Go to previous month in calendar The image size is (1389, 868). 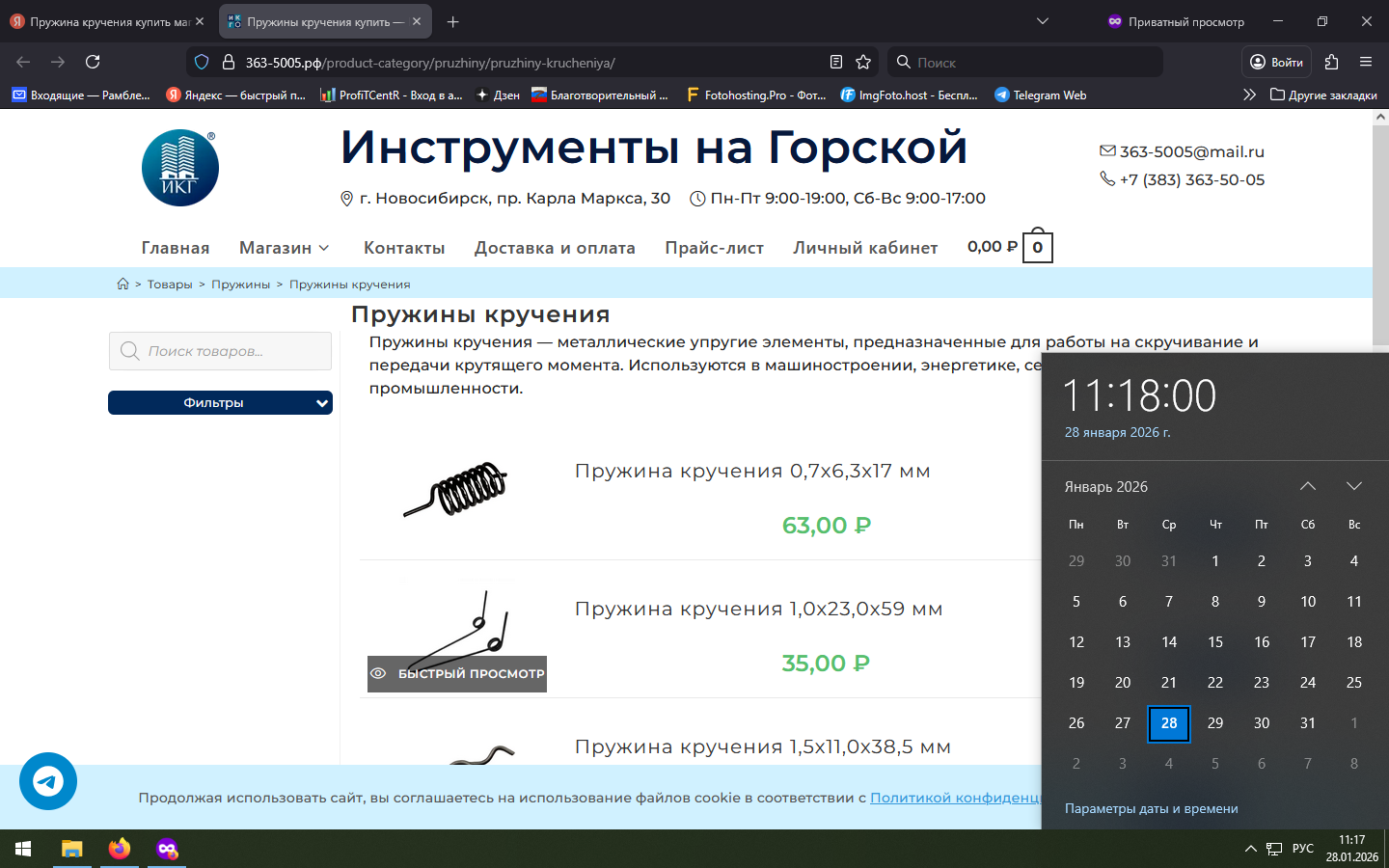coord(1308,486)
